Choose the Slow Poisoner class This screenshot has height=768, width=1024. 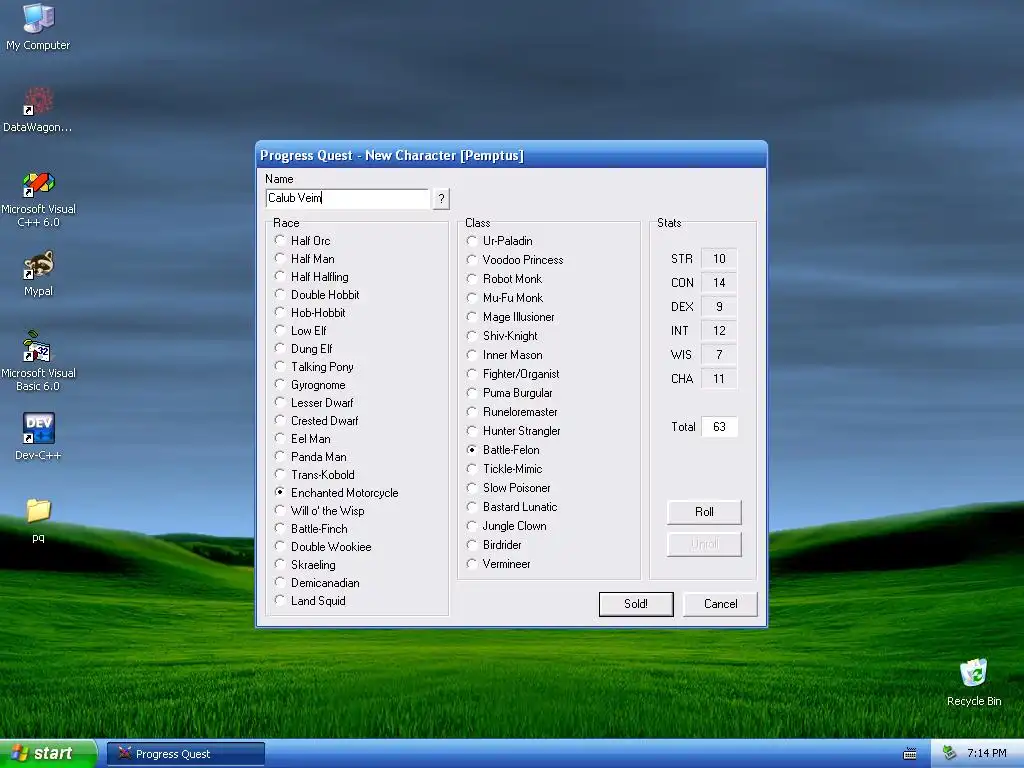(509, 487)
